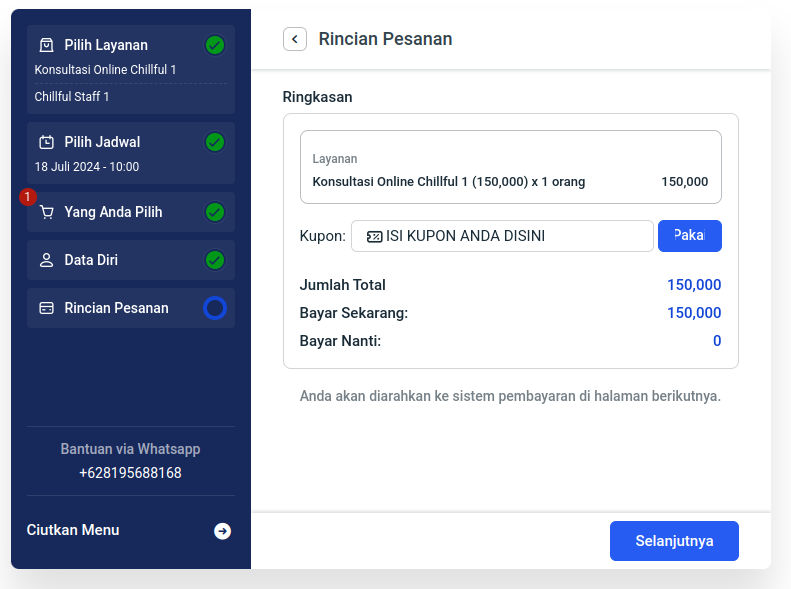Collapse the sidebar via Ciutkan Menu
791x589 pixels.
pos(73,530)
